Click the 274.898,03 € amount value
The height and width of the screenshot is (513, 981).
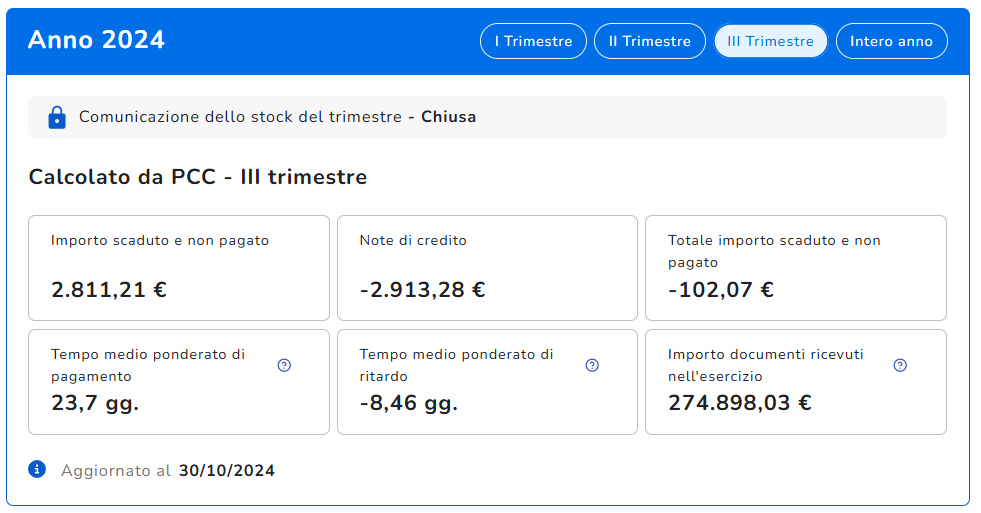(x=739, y=403)
